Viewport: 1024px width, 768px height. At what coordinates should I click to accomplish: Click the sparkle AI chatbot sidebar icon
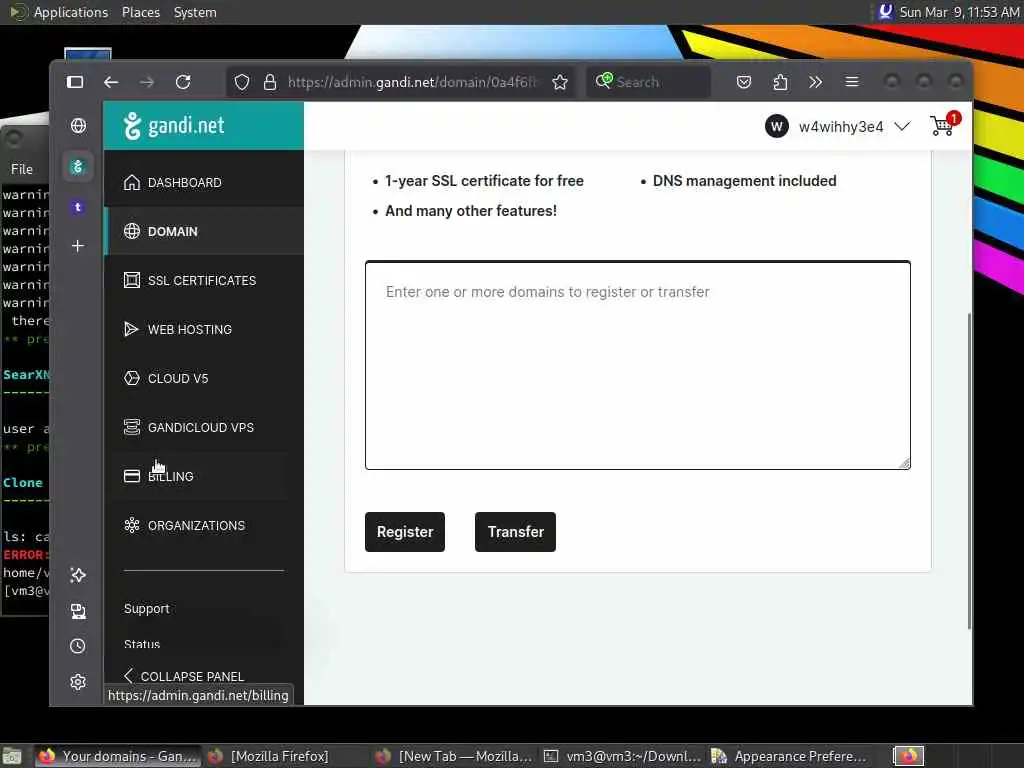point(78,575)
